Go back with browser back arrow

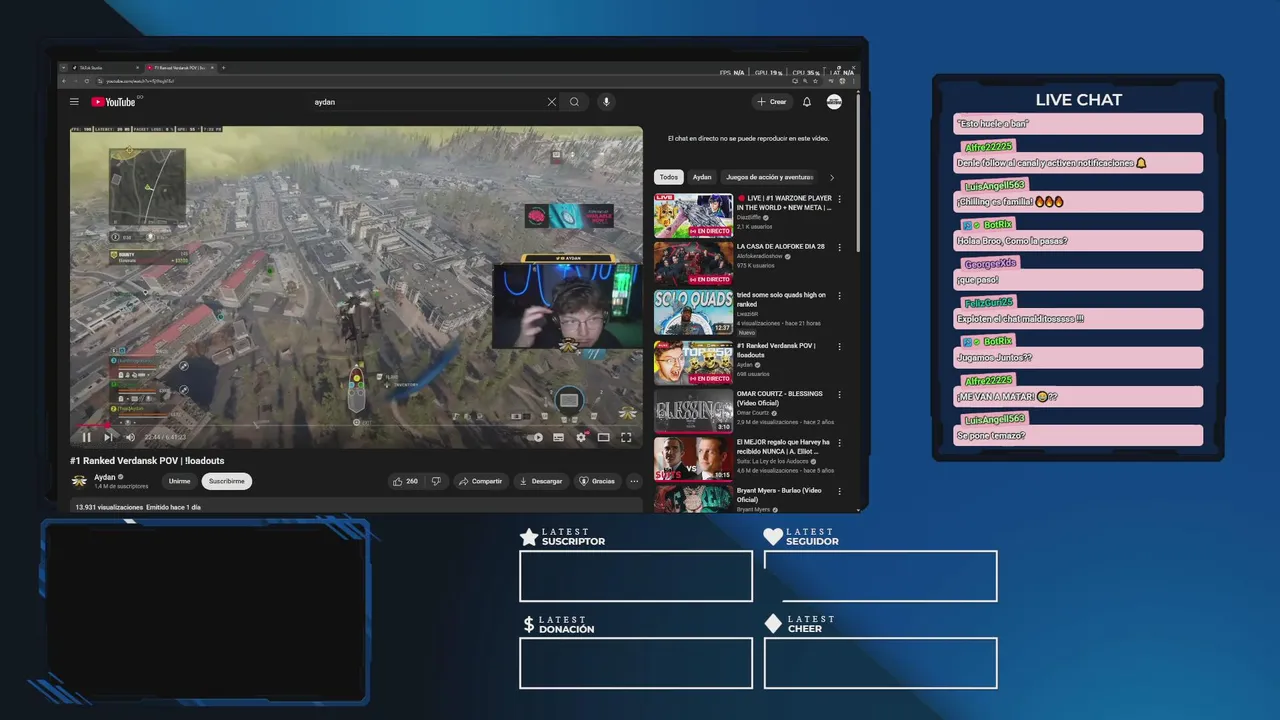pyautogui.click(x=64, y=80)
